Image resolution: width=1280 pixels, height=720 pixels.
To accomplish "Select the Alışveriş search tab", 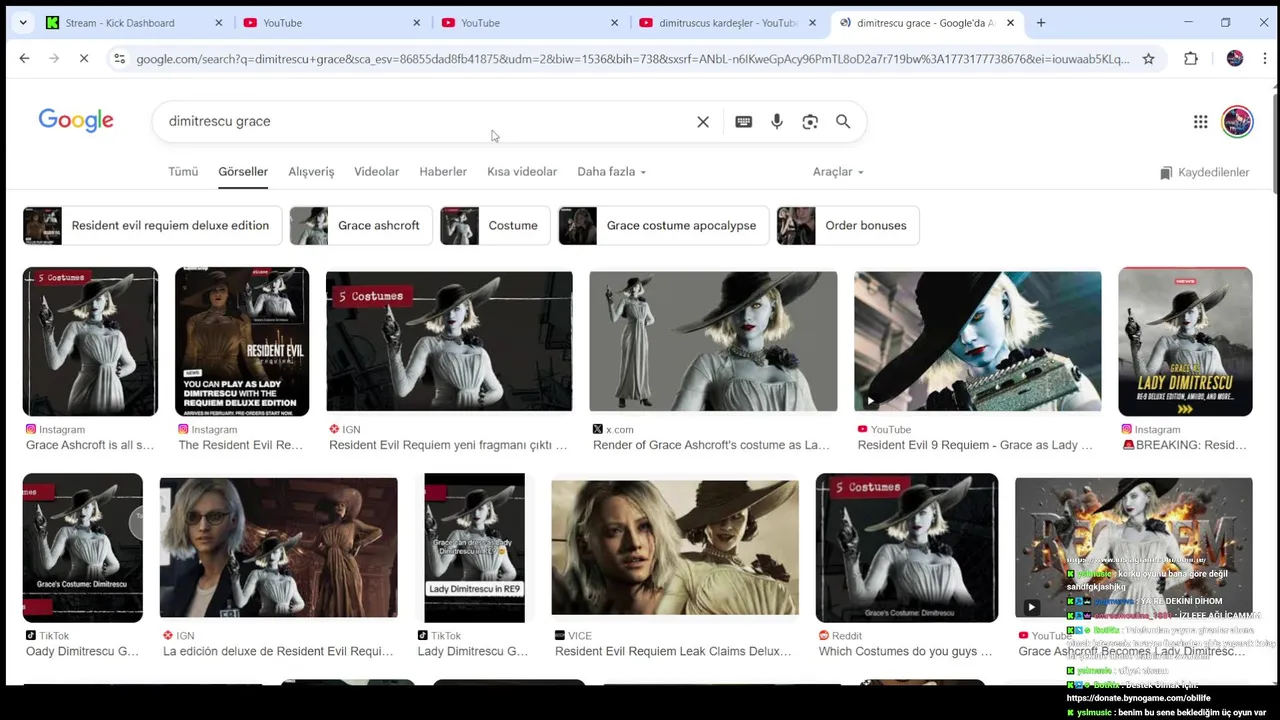I will (311, 172).
